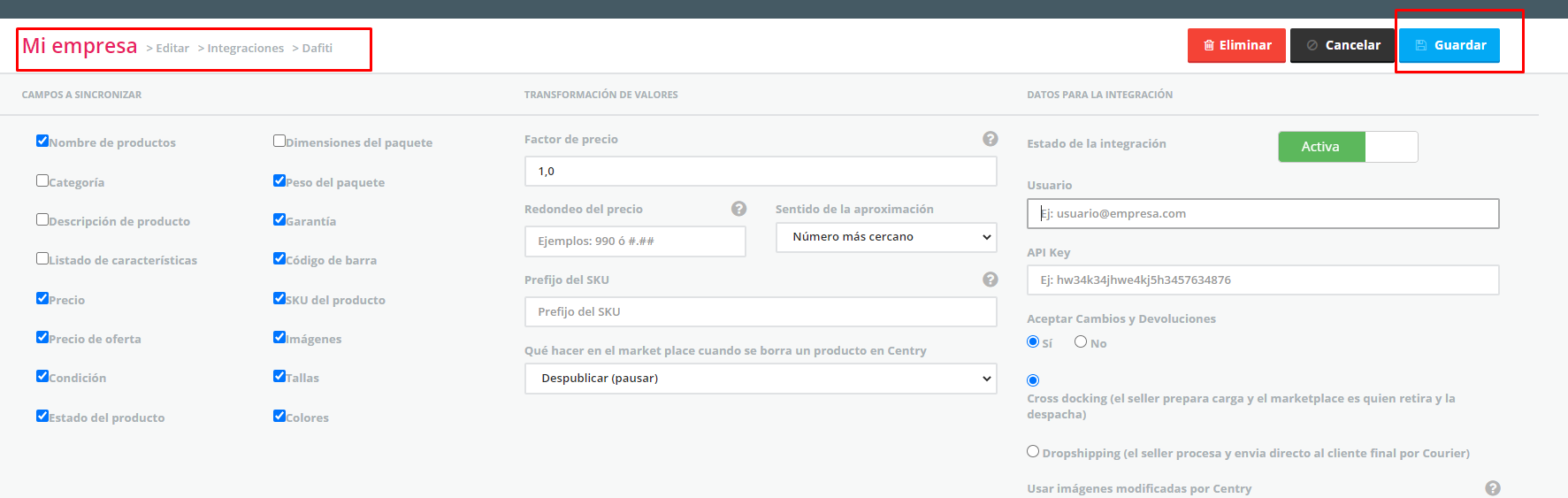Uncheck Precio de oferta checkbox
The image size is (1568, 498).
click(x=42, y=337)
